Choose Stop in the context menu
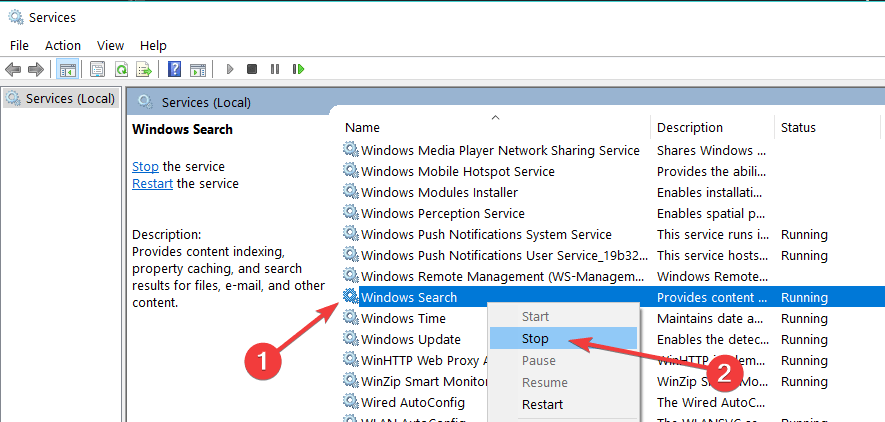Viewport: 885px width, 422px height. tap(563, 339)
